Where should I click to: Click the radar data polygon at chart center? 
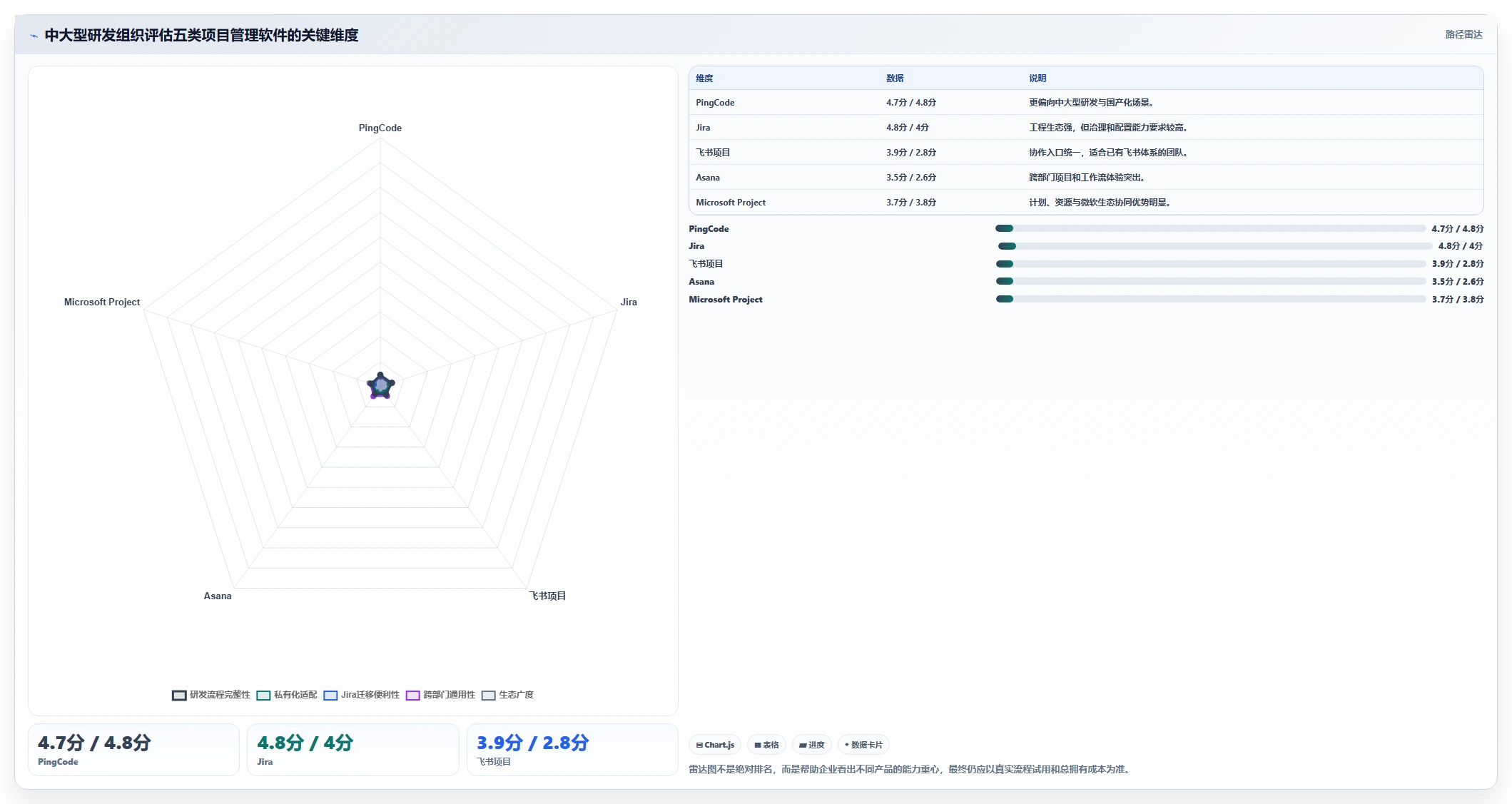point(380,386)
